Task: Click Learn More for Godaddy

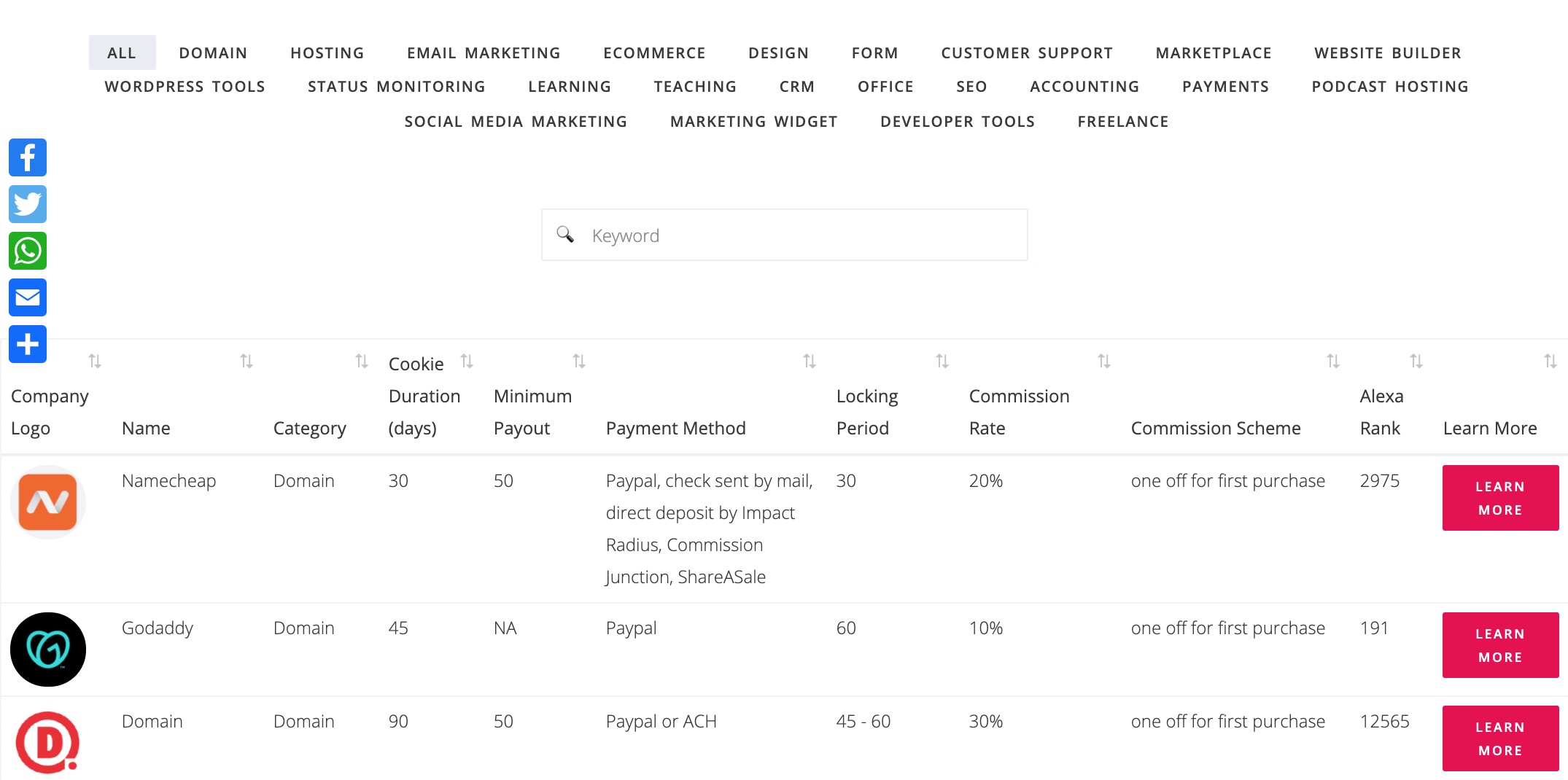Action: point(1499,645)
